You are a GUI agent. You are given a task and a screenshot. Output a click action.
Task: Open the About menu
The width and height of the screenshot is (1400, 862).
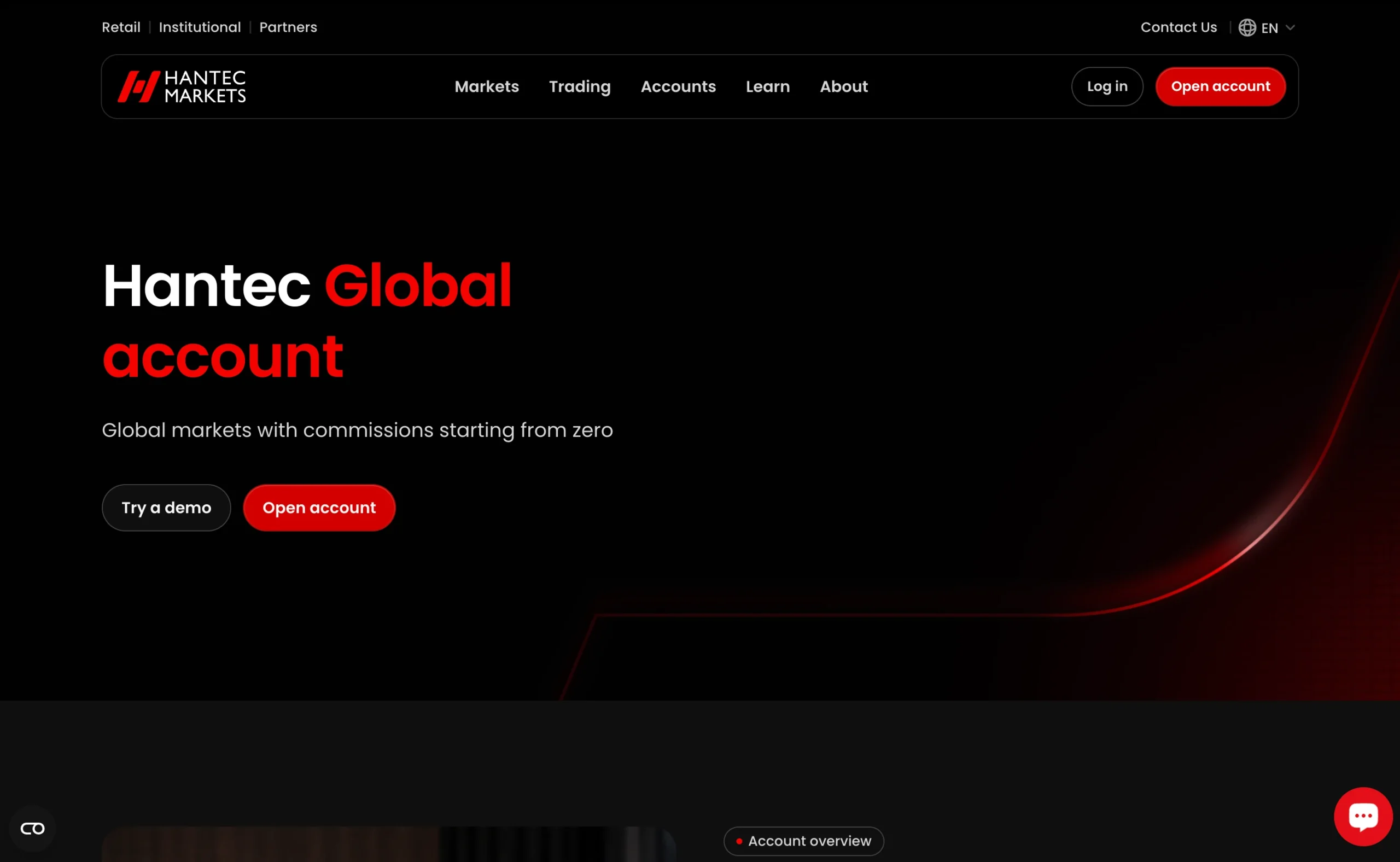coord(844,86)
